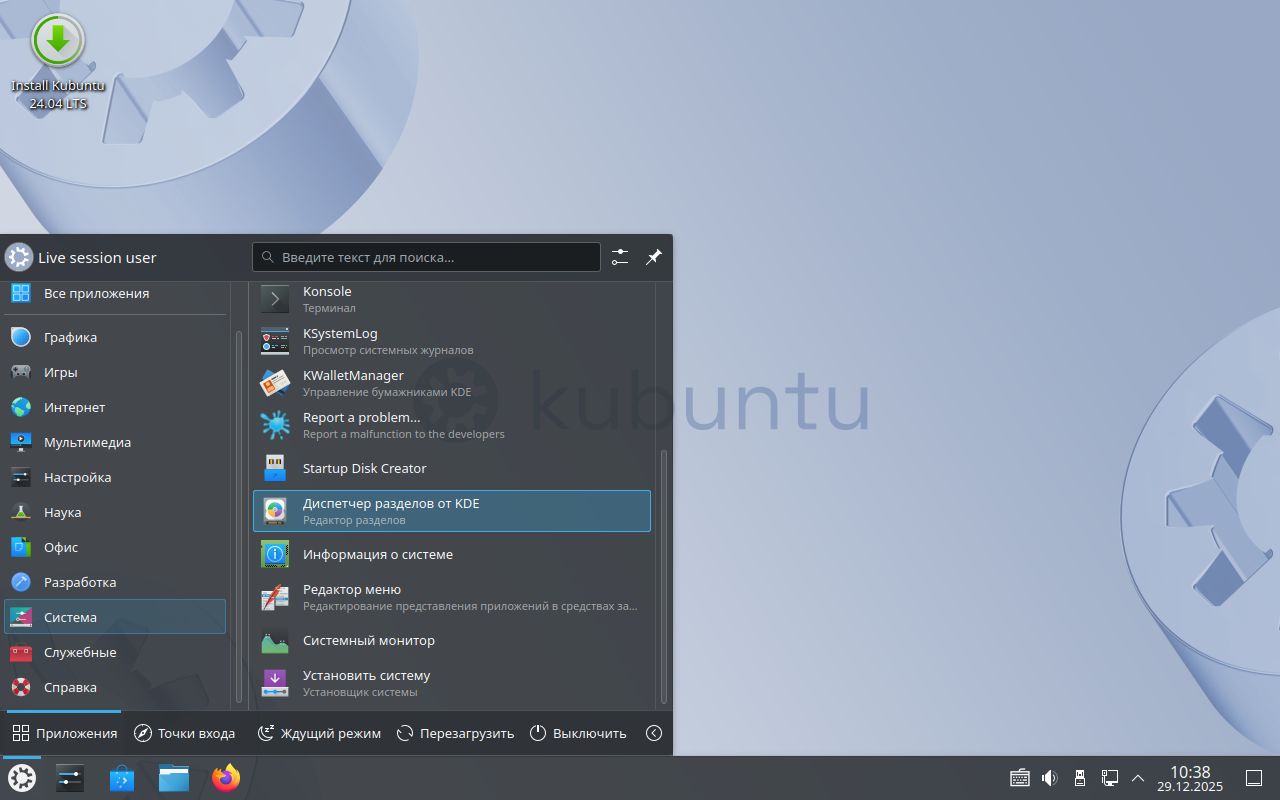This screenshot has width=1280, height=800.
Task: Click application launcher button in taskbar
Action: [21, 778]
